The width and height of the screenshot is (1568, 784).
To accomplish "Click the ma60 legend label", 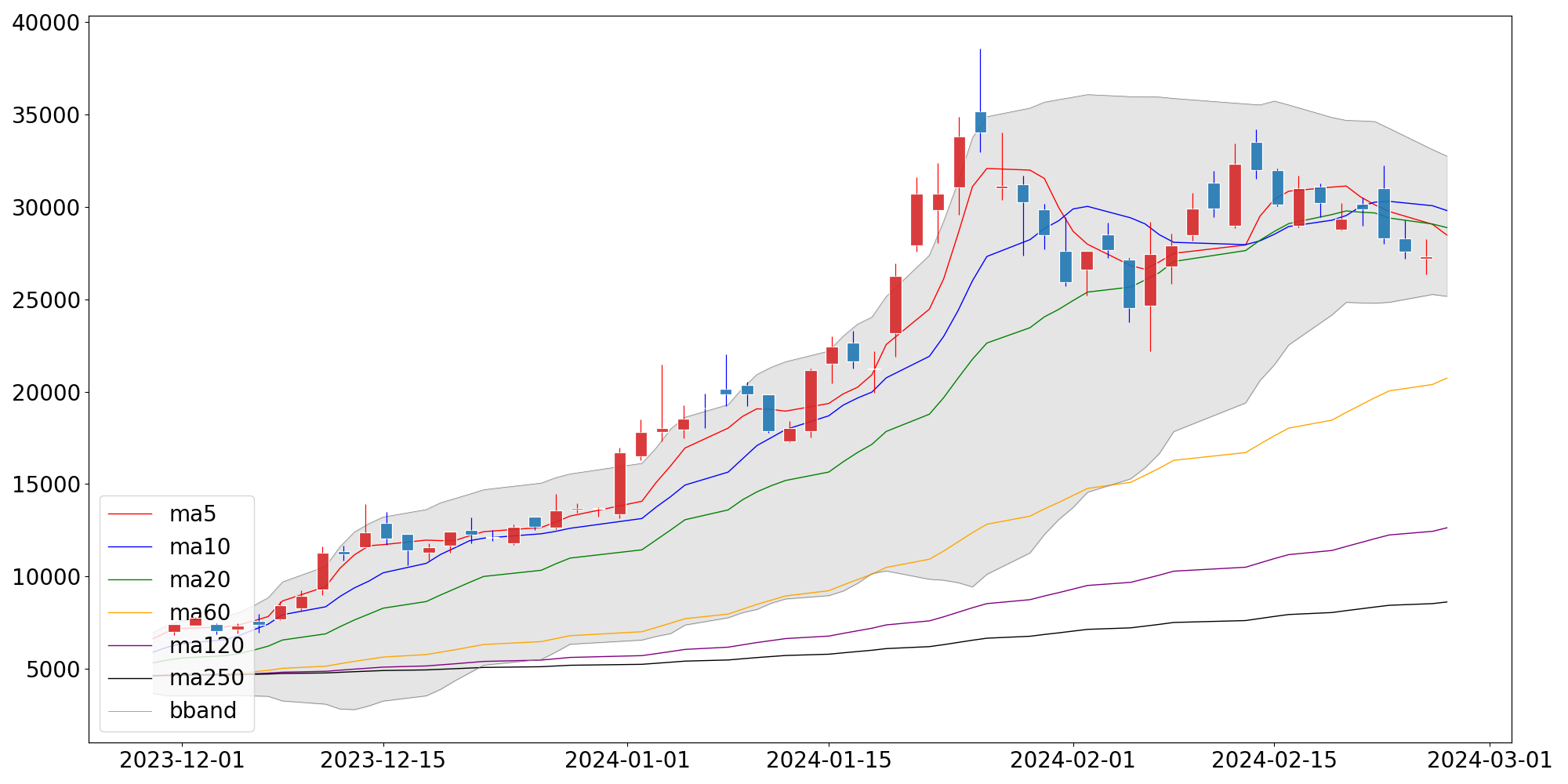I will coord(200,612).
